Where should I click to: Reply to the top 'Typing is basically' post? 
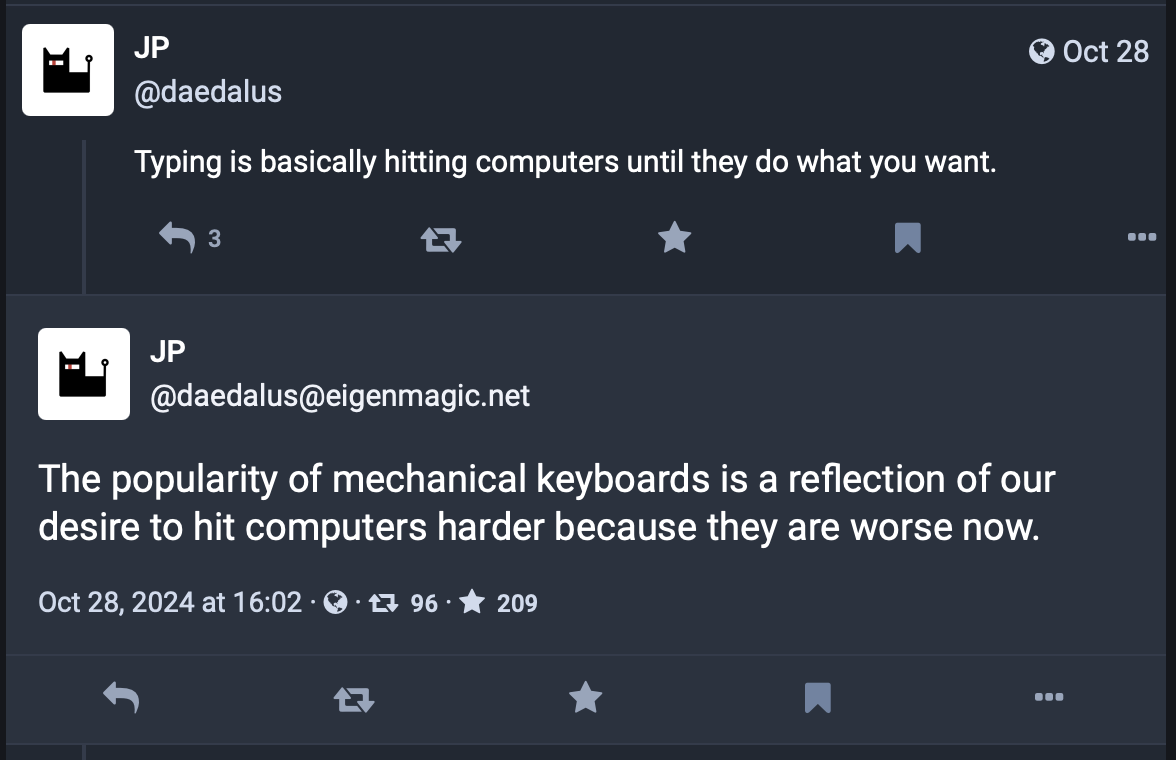[177, 237]
